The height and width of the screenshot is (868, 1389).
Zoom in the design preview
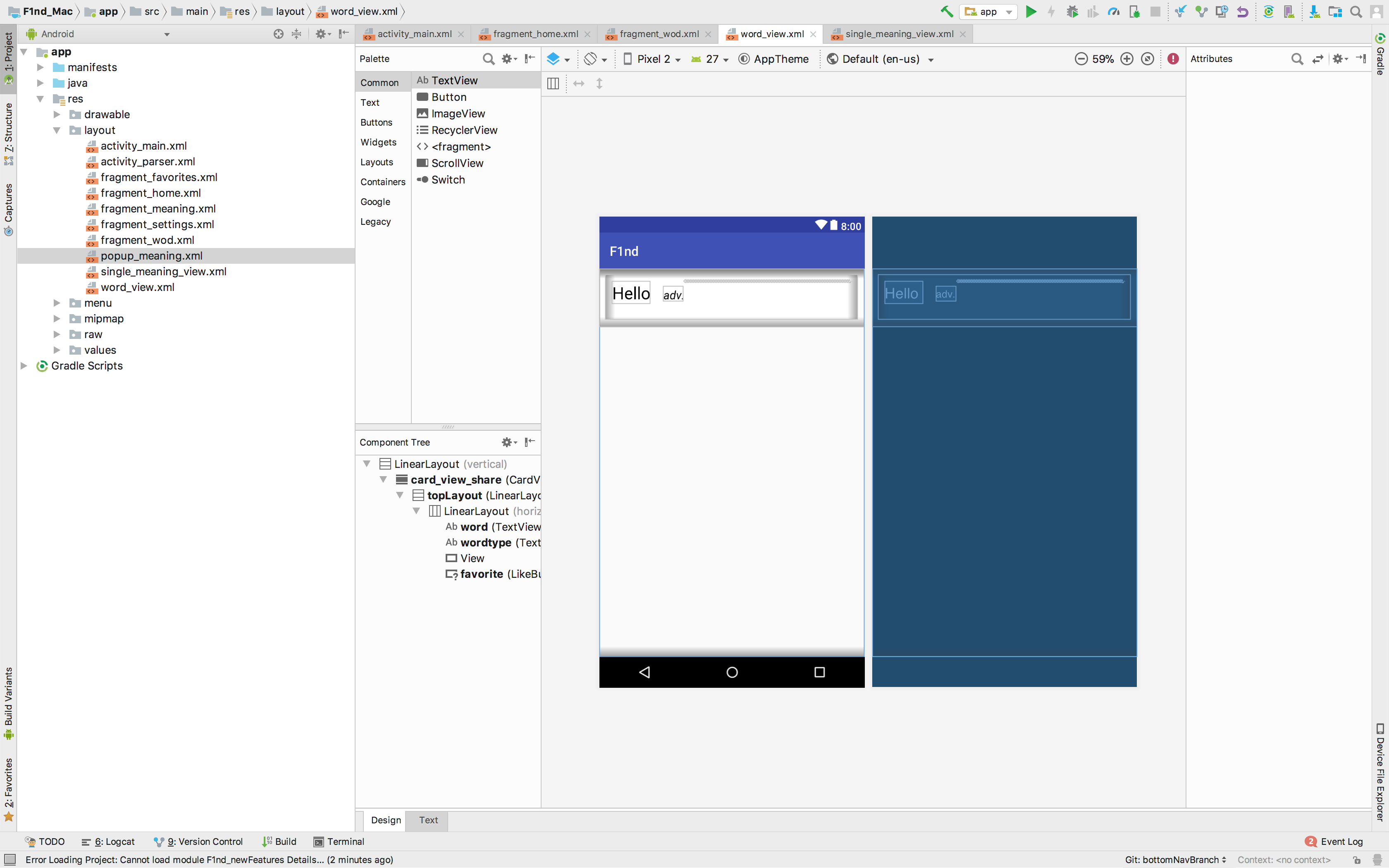[x=1126, y=59]
